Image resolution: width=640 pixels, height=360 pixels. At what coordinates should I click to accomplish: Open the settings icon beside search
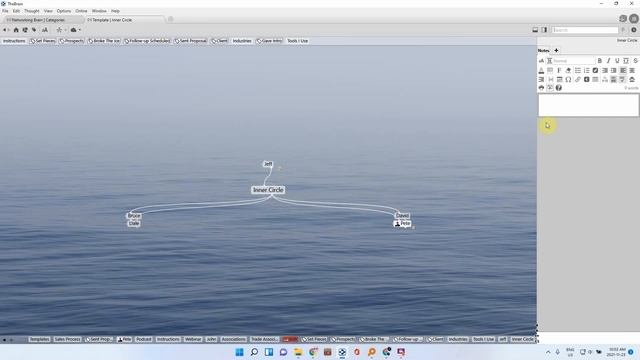point(633,30)
